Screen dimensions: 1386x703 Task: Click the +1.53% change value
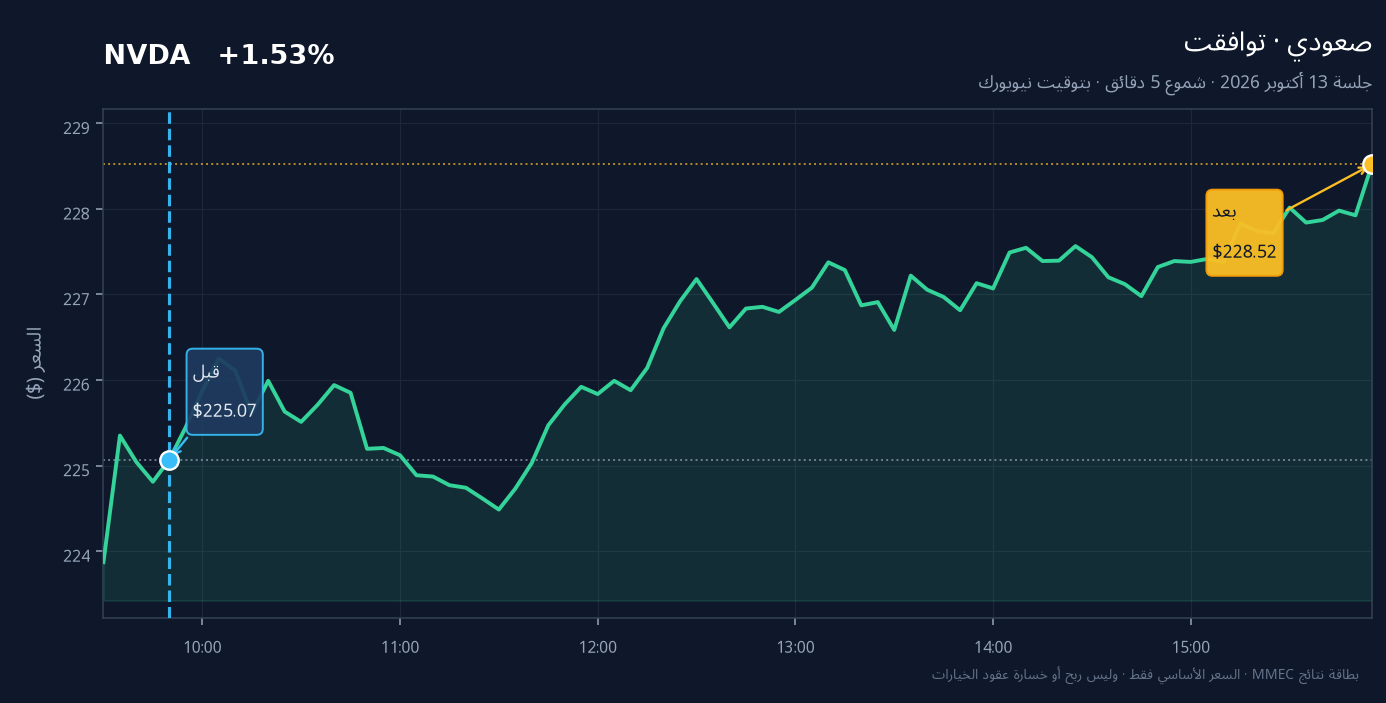pyautogui.click(x=276, y=56)
